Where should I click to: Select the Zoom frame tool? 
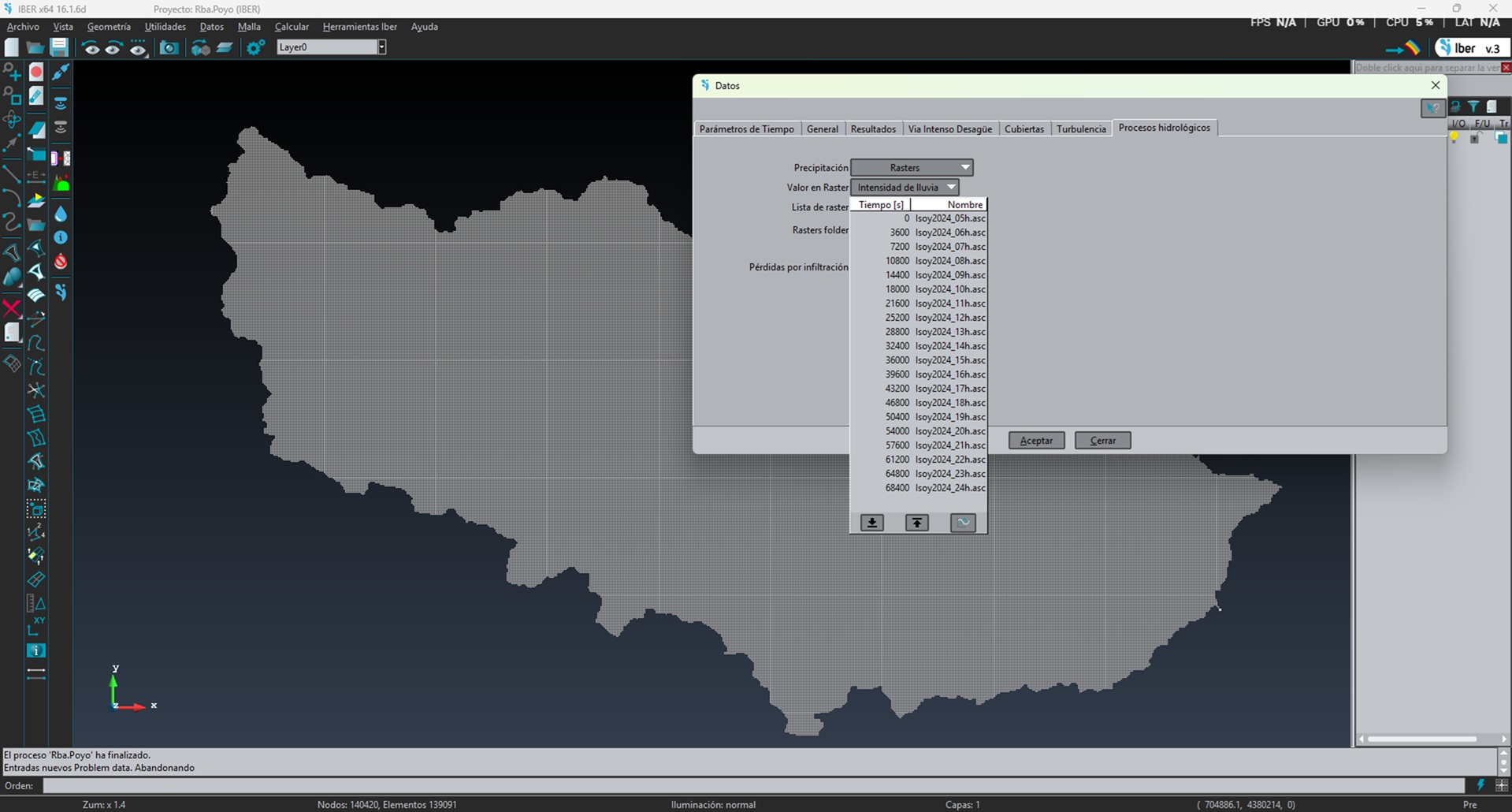(x=12, y=96)
